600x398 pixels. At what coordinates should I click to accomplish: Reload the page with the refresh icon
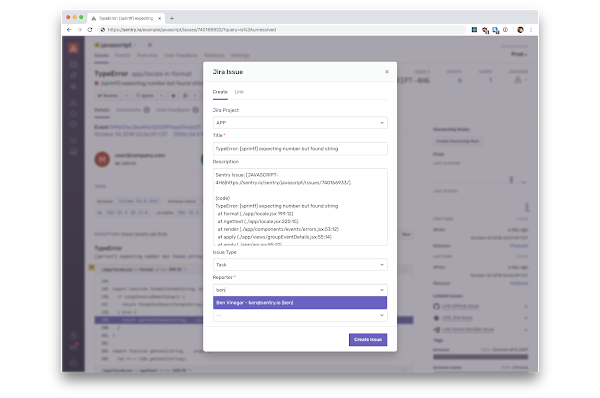point(90,29)
